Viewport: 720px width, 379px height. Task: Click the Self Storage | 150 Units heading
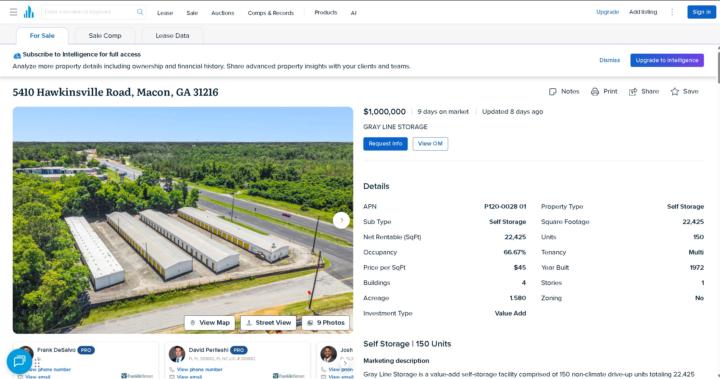point(407,344)
